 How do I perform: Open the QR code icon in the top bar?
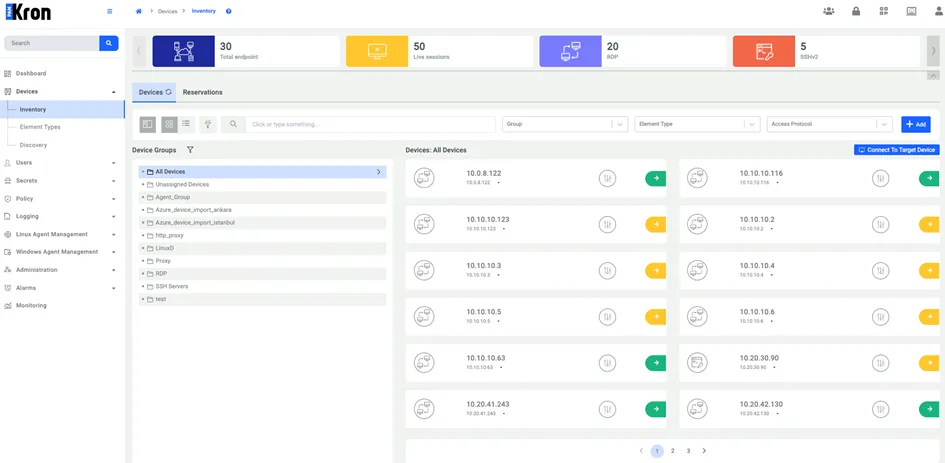click(x=884, y=11)
